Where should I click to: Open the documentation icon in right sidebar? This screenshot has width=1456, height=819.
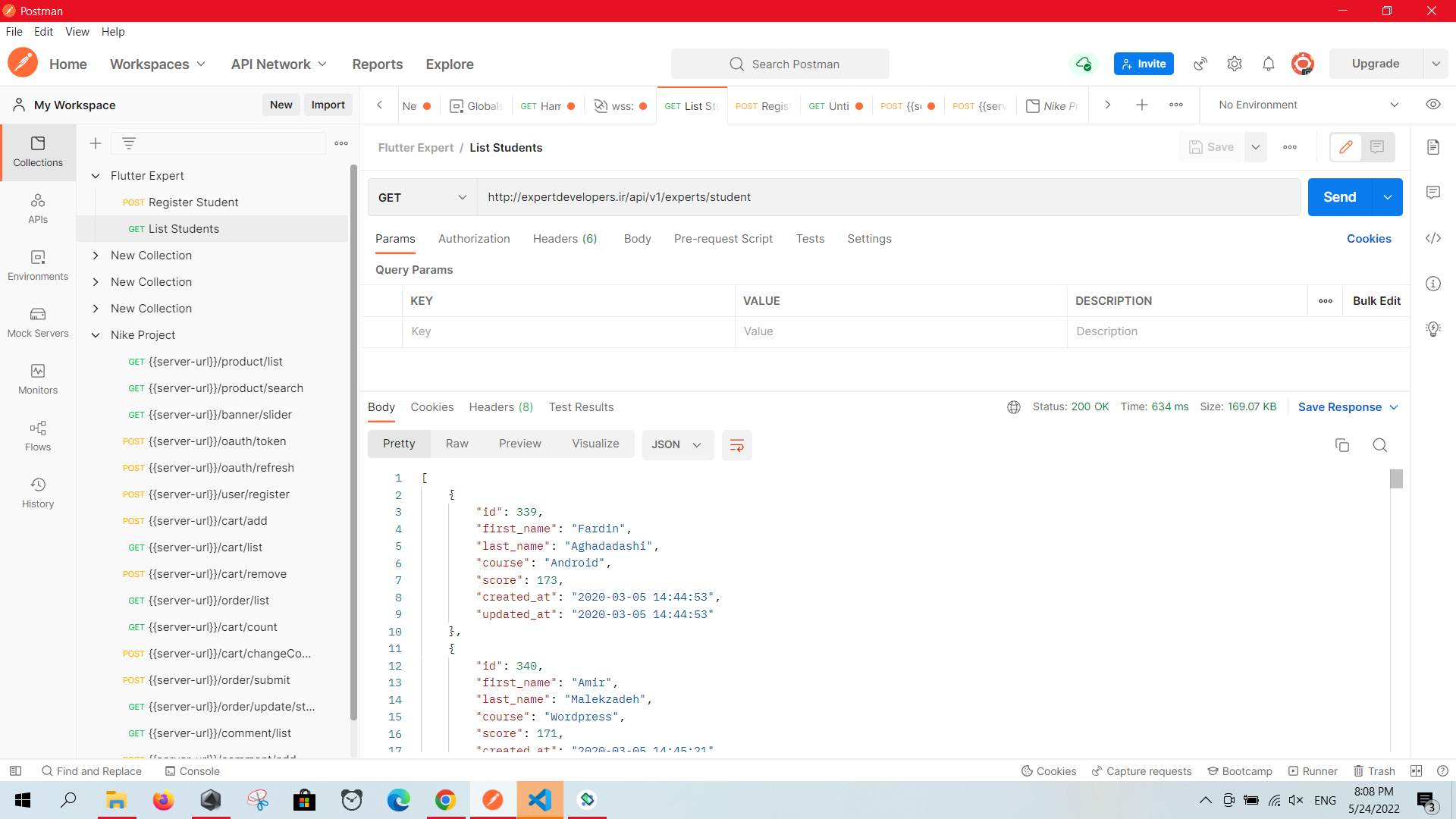tap(1433, 147)
